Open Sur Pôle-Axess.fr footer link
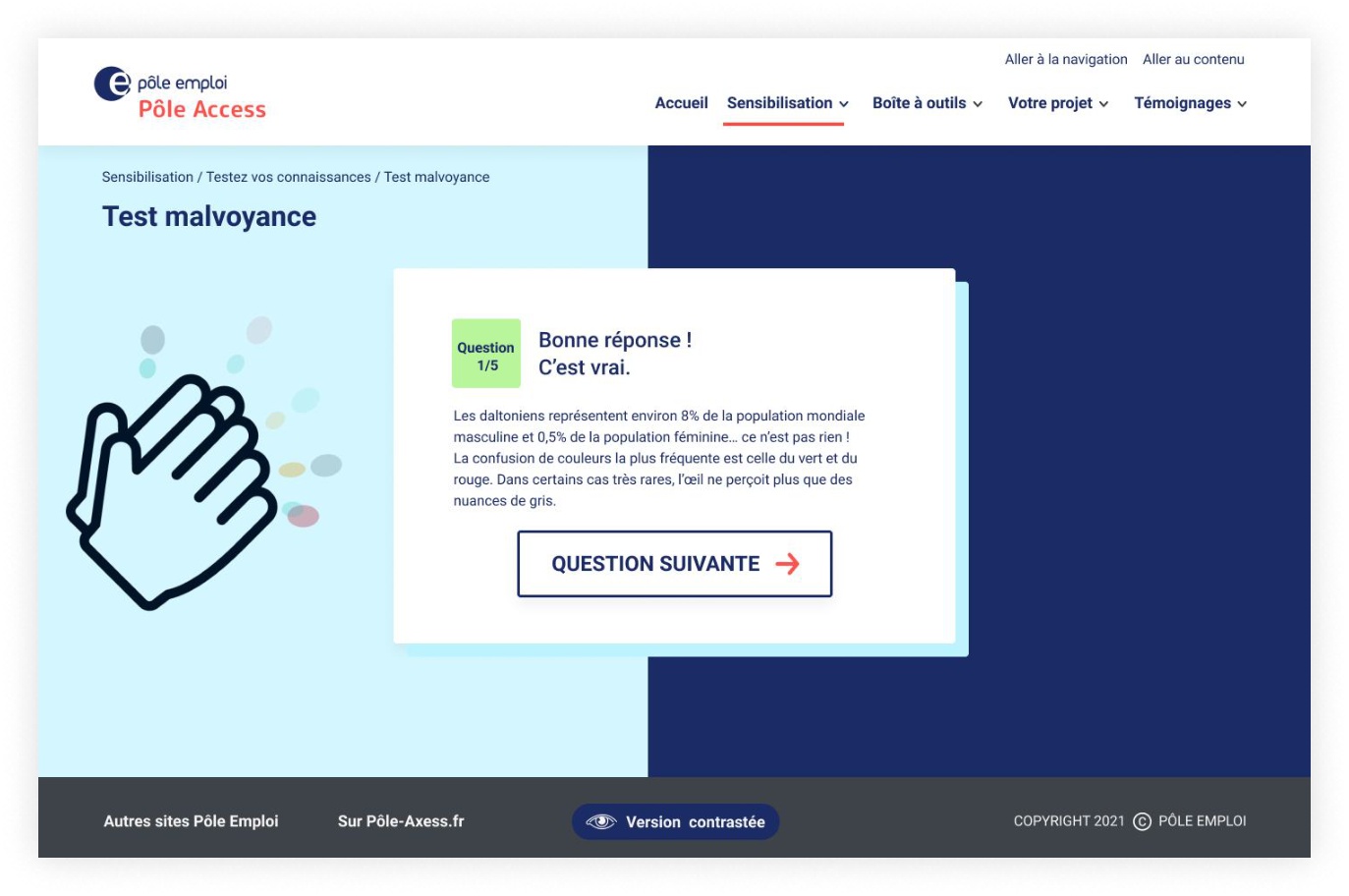The height and width of the screenshot is (896, 1349). 401,821
